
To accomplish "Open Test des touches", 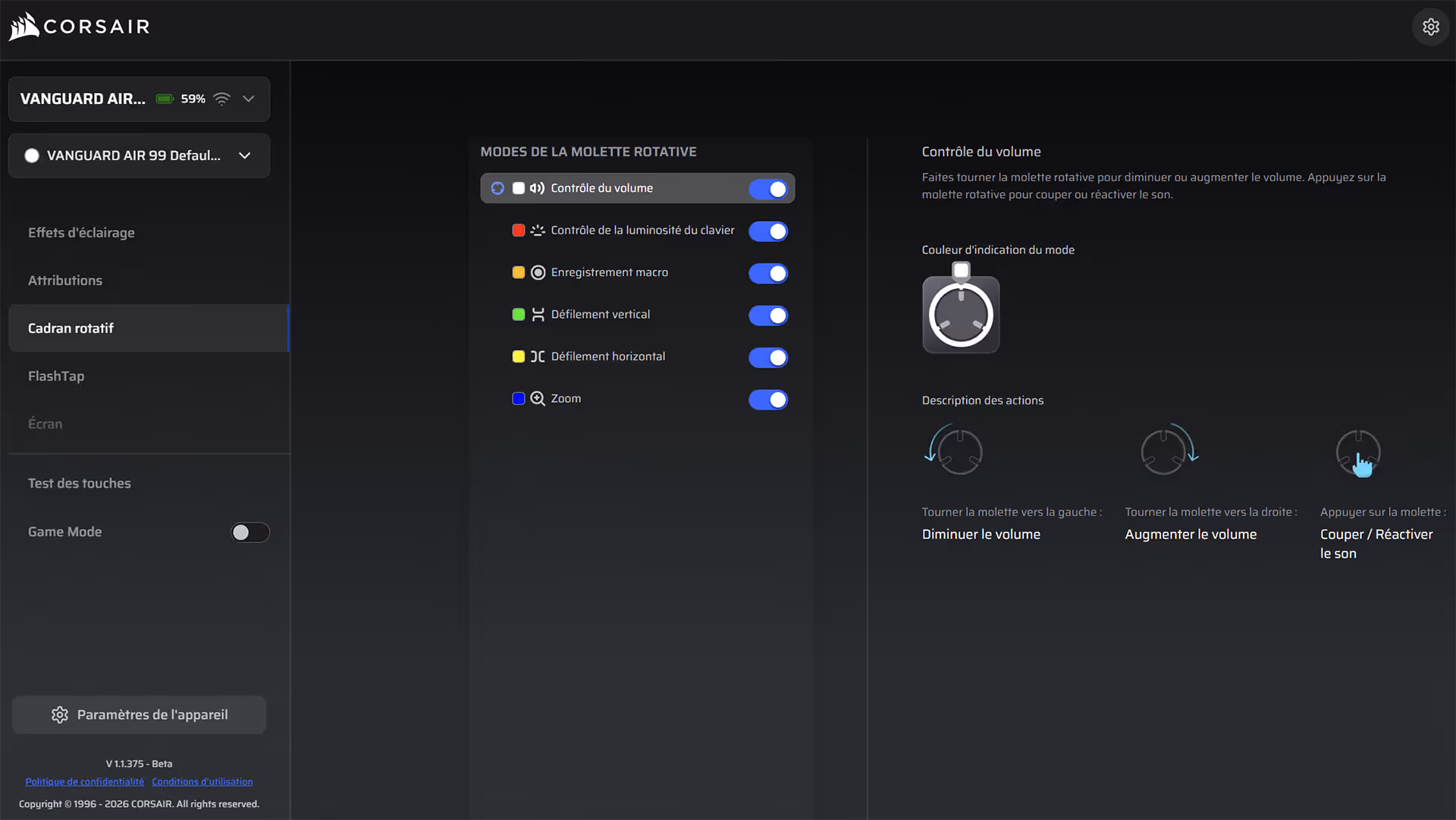I will click(80, 483).
